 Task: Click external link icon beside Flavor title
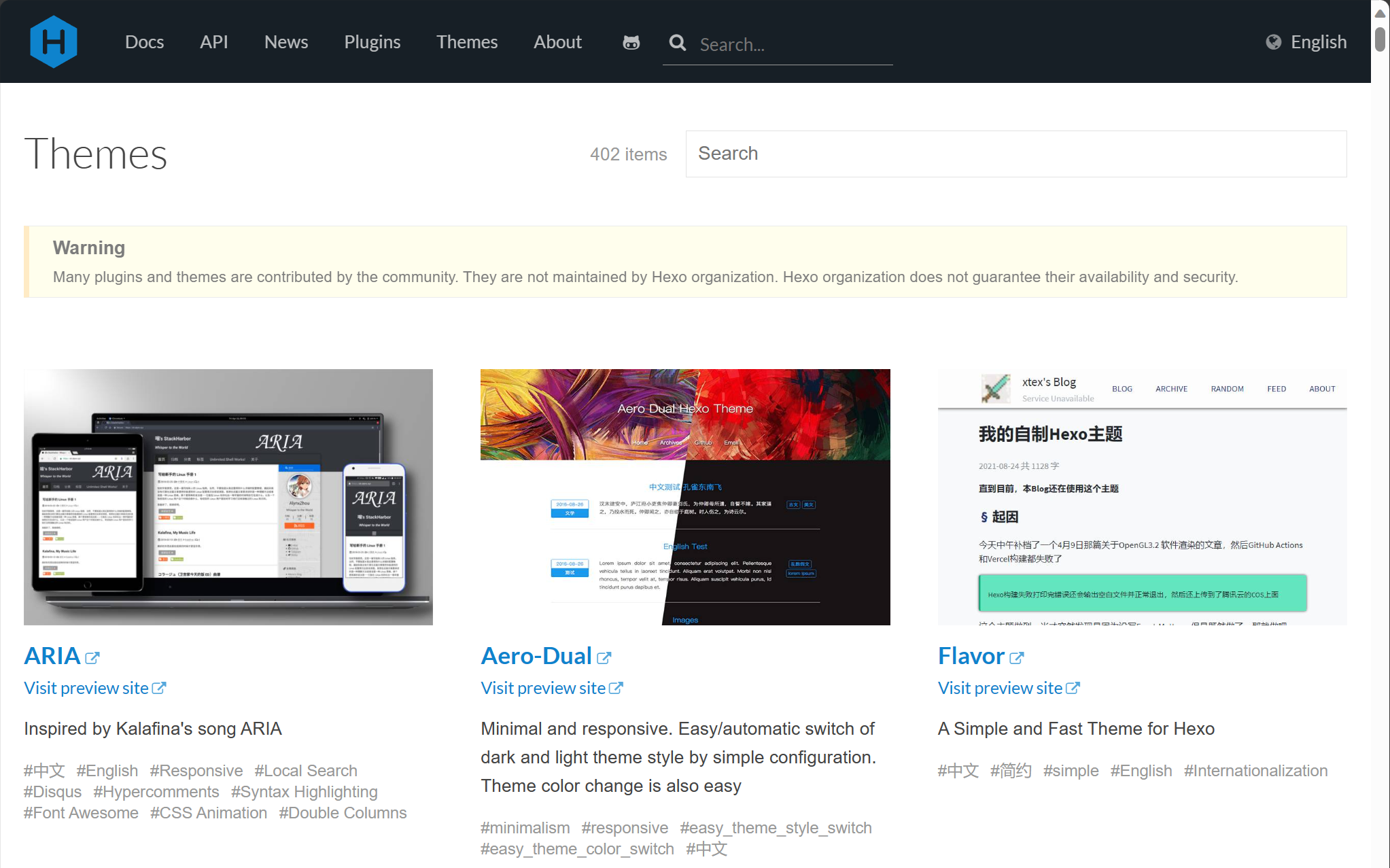1016,658
